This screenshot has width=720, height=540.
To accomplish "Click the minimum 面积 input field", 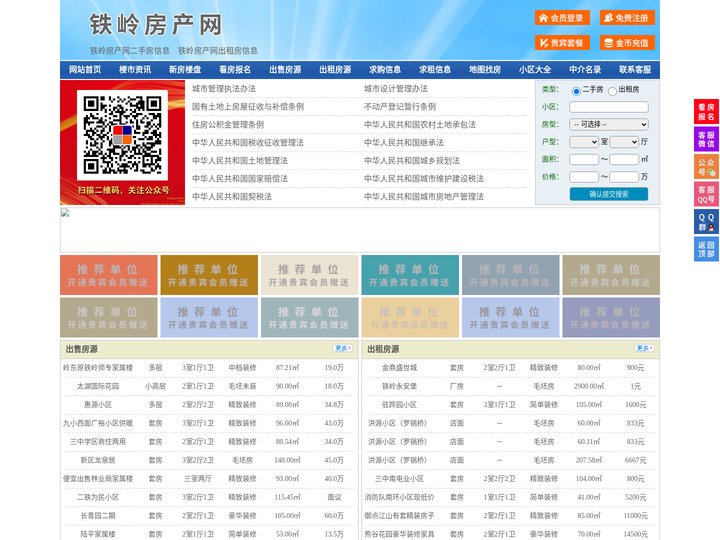I will click(584, 159).
